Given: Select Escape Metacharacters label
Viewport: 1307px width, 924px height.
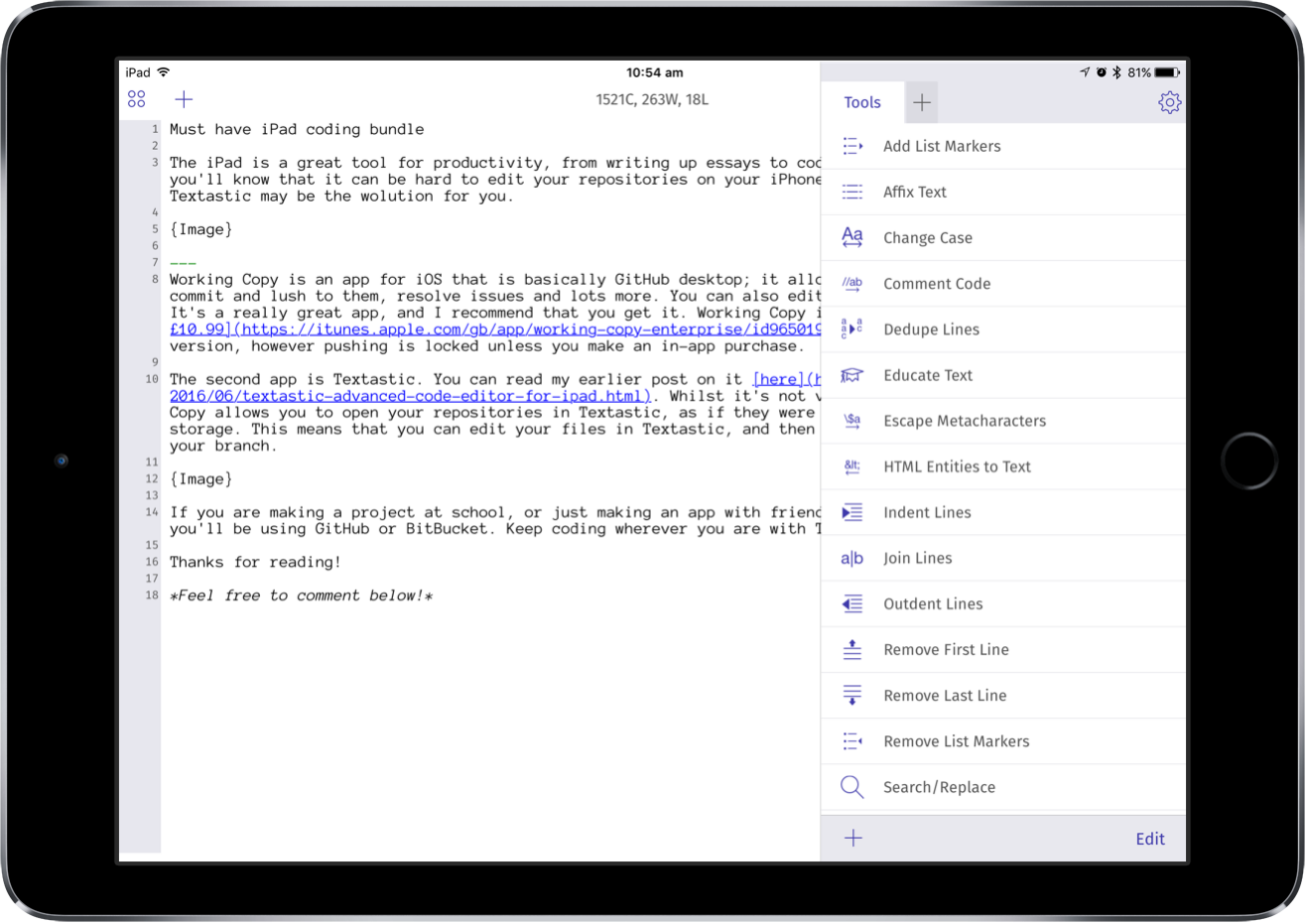Looking at the screenshot, I should coord(965,420).
